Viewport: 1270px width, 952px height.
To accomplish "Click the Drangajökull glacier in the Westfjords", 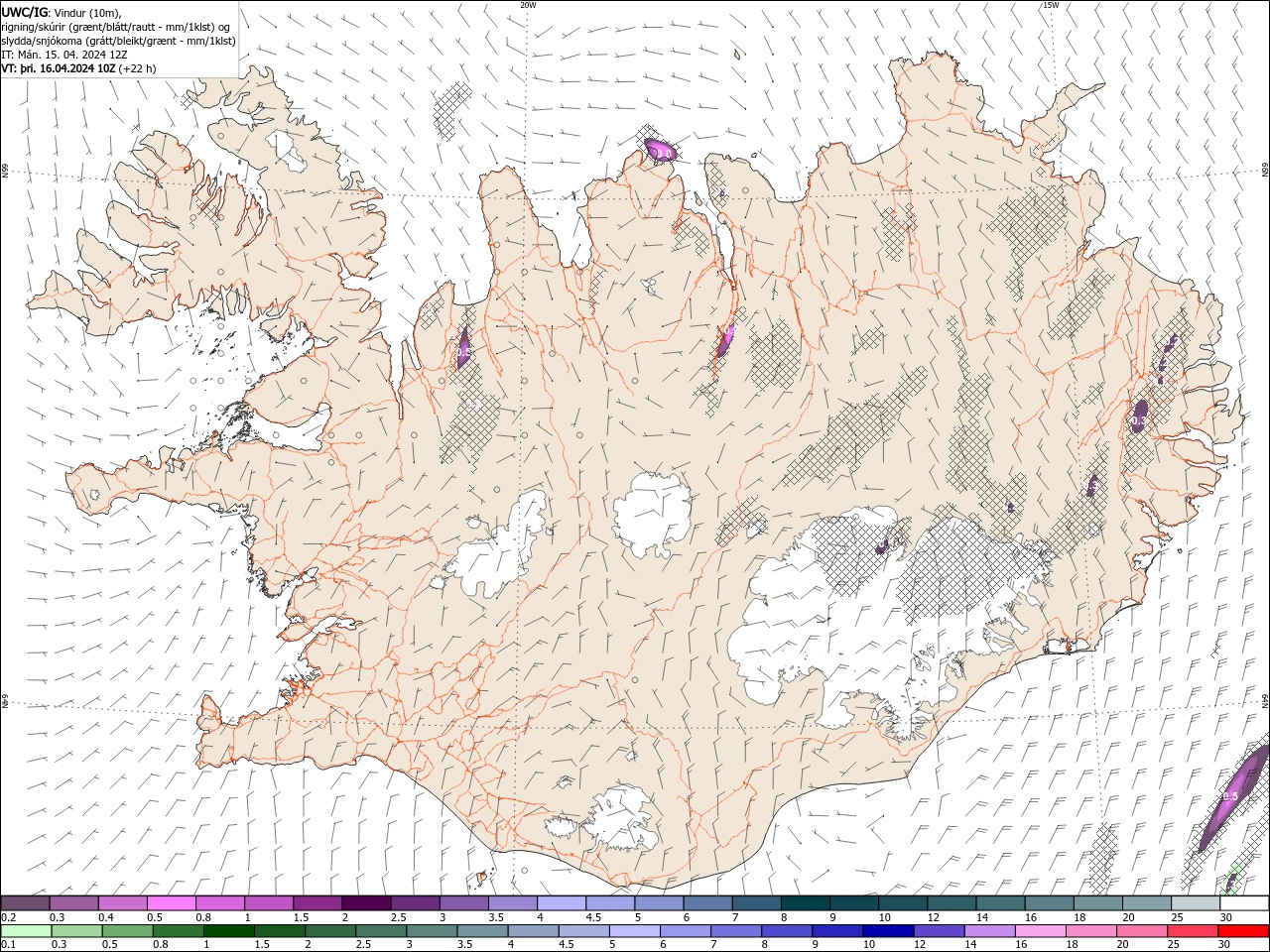I will coord(288,150).
